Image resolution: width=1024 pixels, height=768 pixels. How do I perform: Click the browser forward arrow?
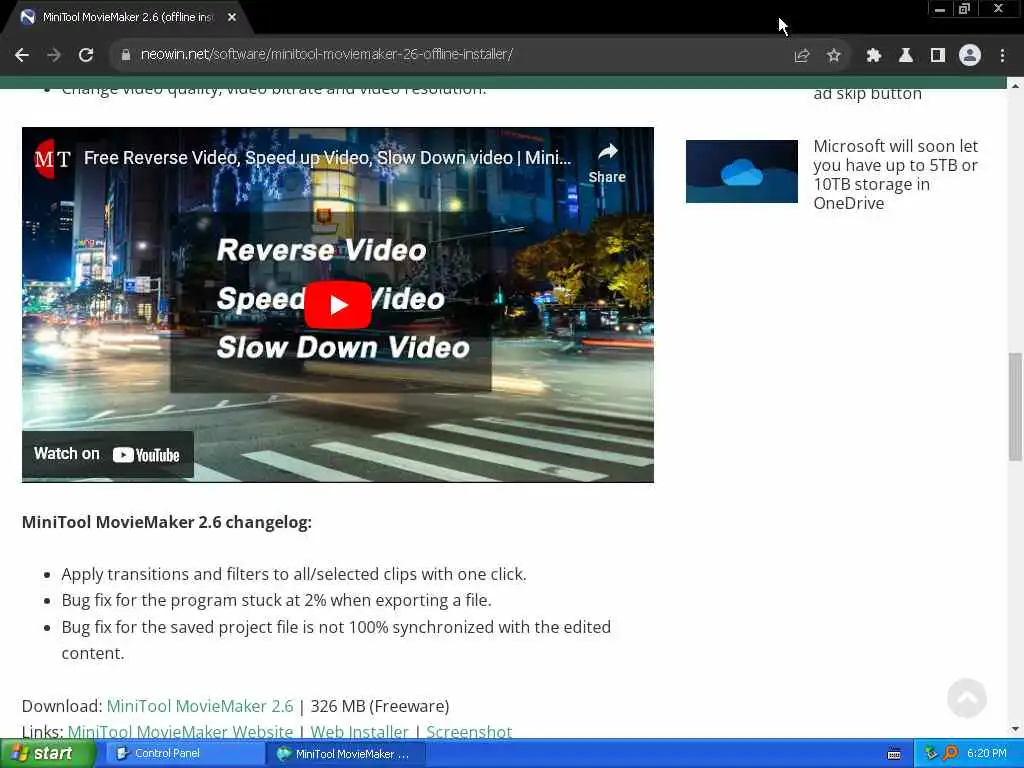coord(54,55)
